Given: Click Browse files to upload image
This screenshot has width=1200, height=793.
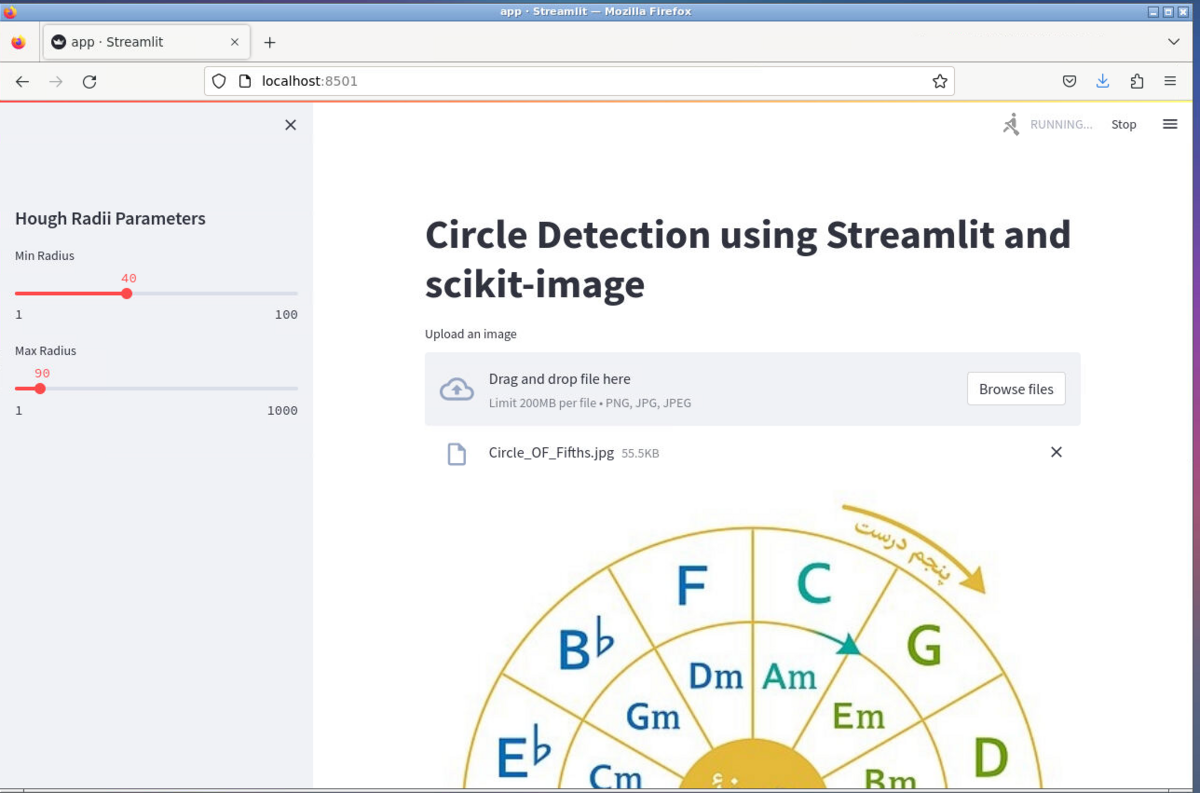Looking at the screenshot, I should point(1016,389).
